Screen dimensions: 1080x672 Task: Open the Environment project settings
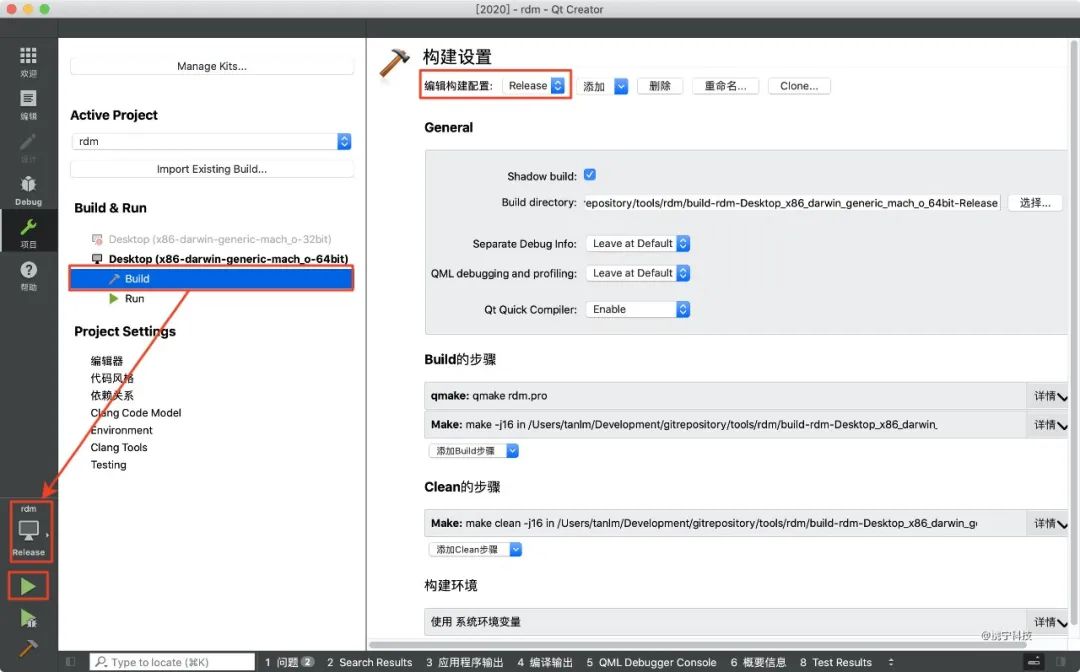(122, 430)
